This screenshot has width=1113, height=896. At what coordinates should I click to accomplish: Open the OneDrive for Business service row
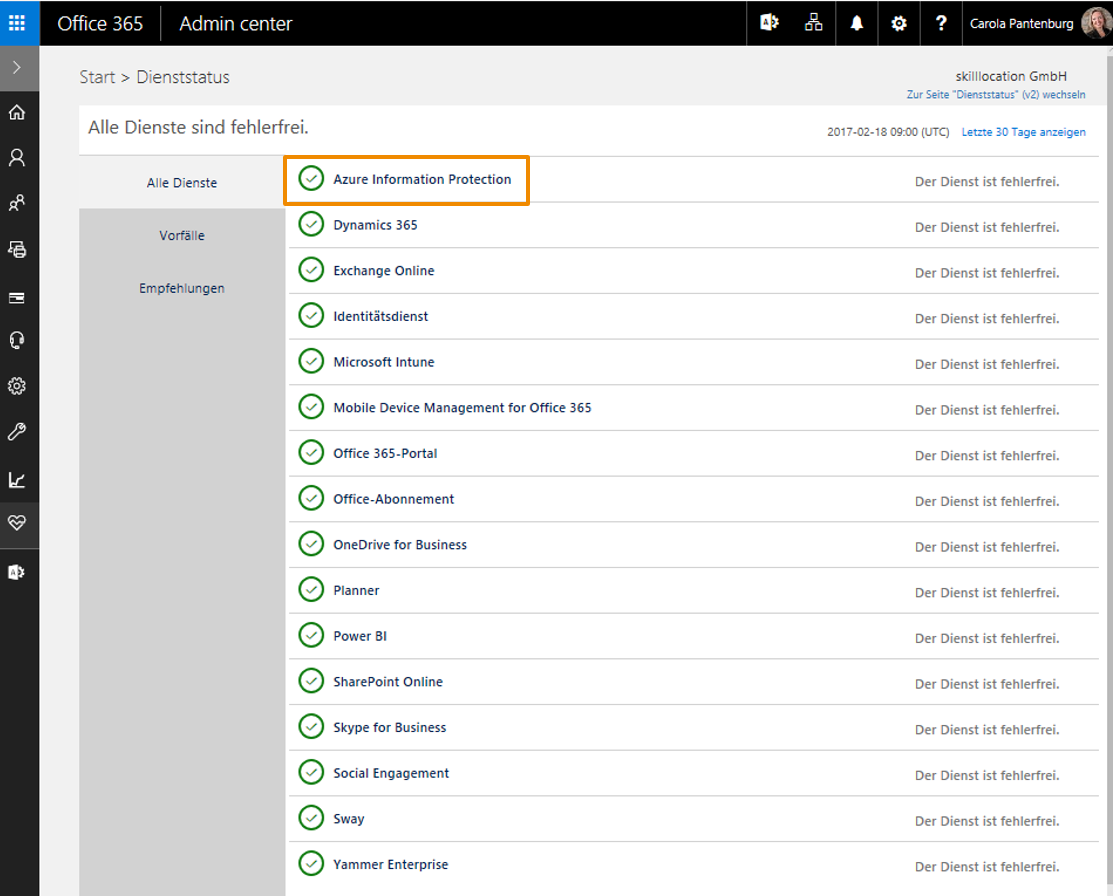(693, 545)
